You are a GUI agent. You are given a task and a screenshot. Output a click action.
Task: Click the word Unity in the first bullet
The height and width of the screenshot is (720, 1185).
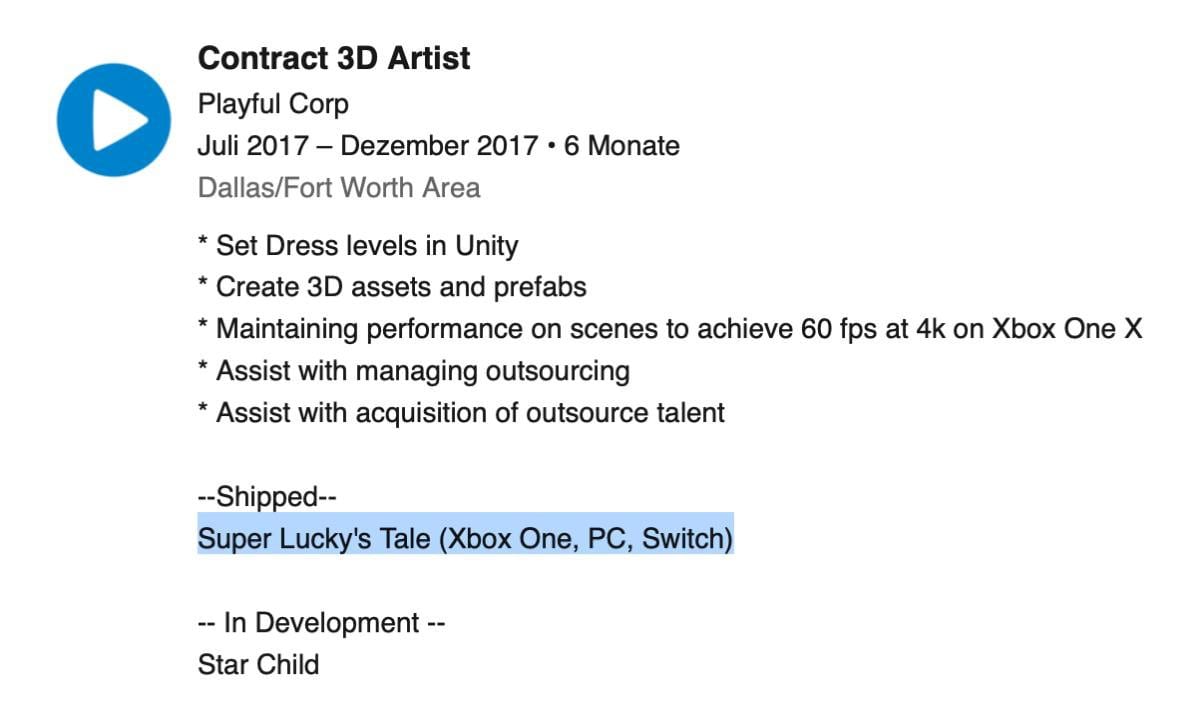pyautogui.click(x=487, y=245)
